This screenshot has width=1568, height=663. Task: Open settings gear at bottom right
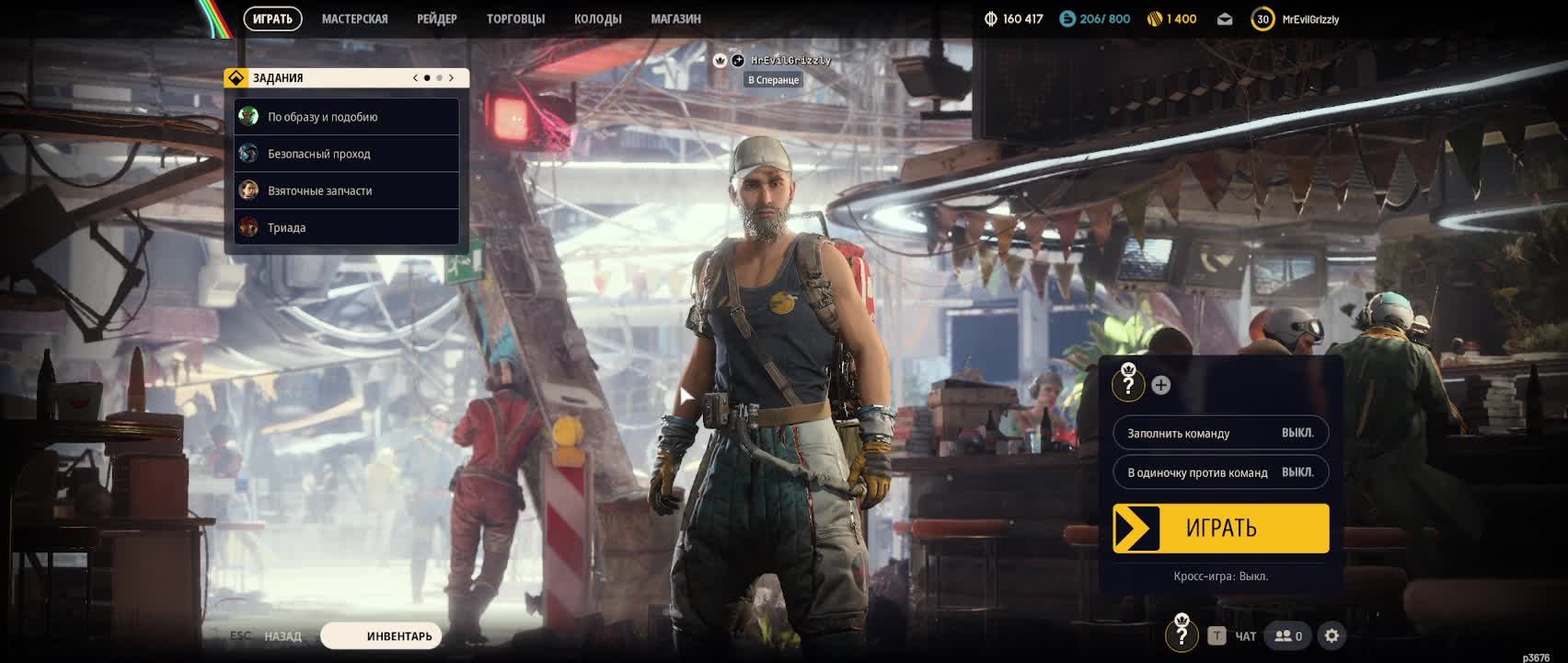pos(1331,635)
